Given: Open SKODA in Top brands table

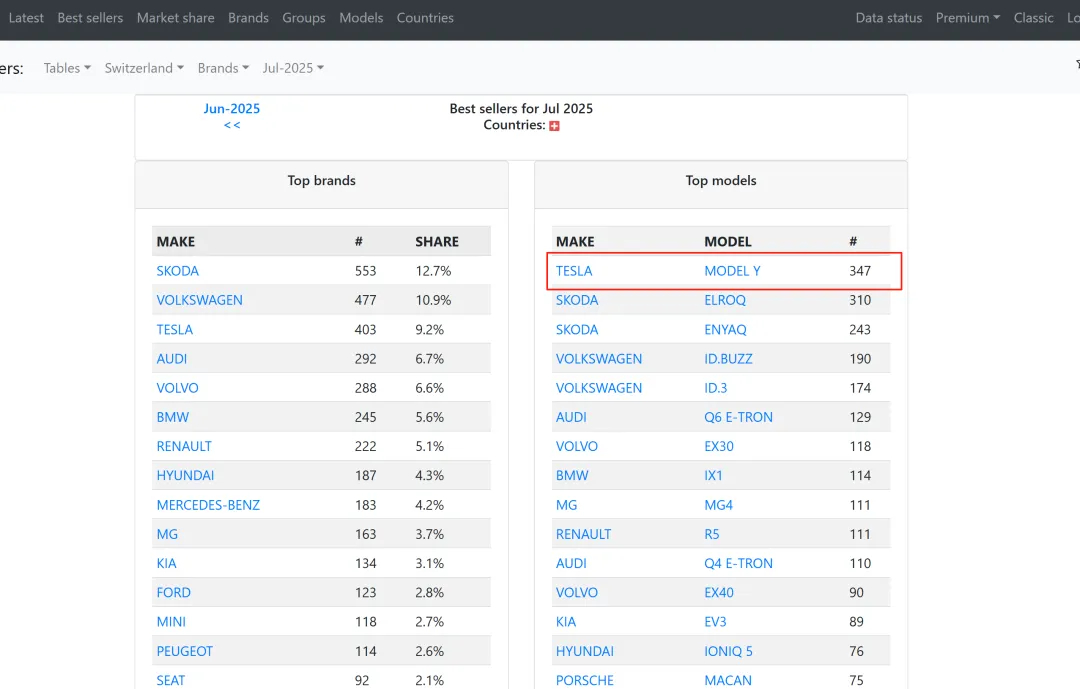Looking at the screenshot, I should coord(178,271).
